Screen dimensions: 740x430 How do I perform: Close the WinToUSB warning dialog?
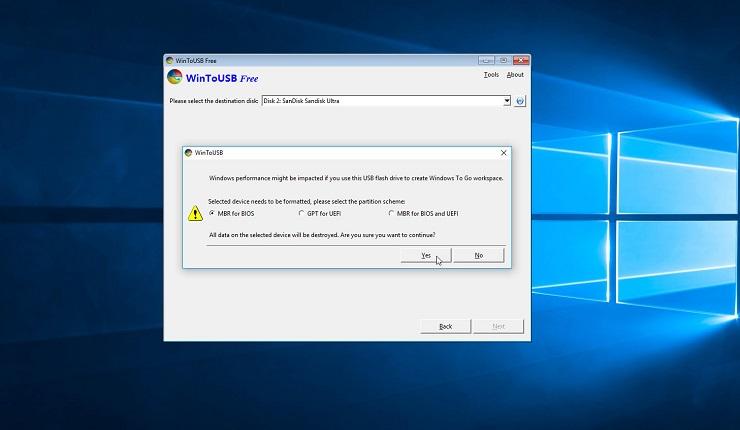click(x=504, y=153)
